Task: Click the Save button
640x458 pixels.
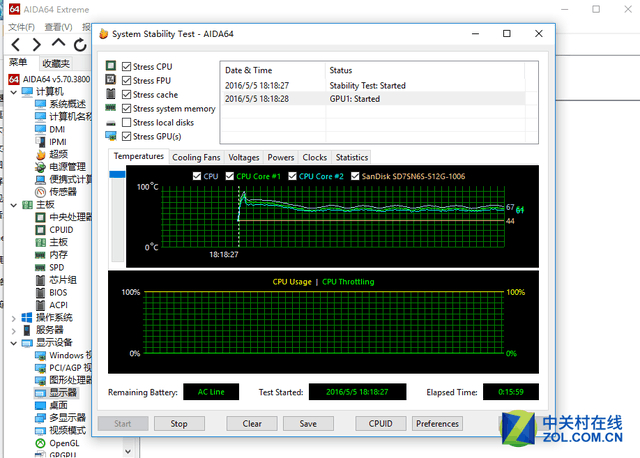Action: pyautogui.click(x=308, y=424)
